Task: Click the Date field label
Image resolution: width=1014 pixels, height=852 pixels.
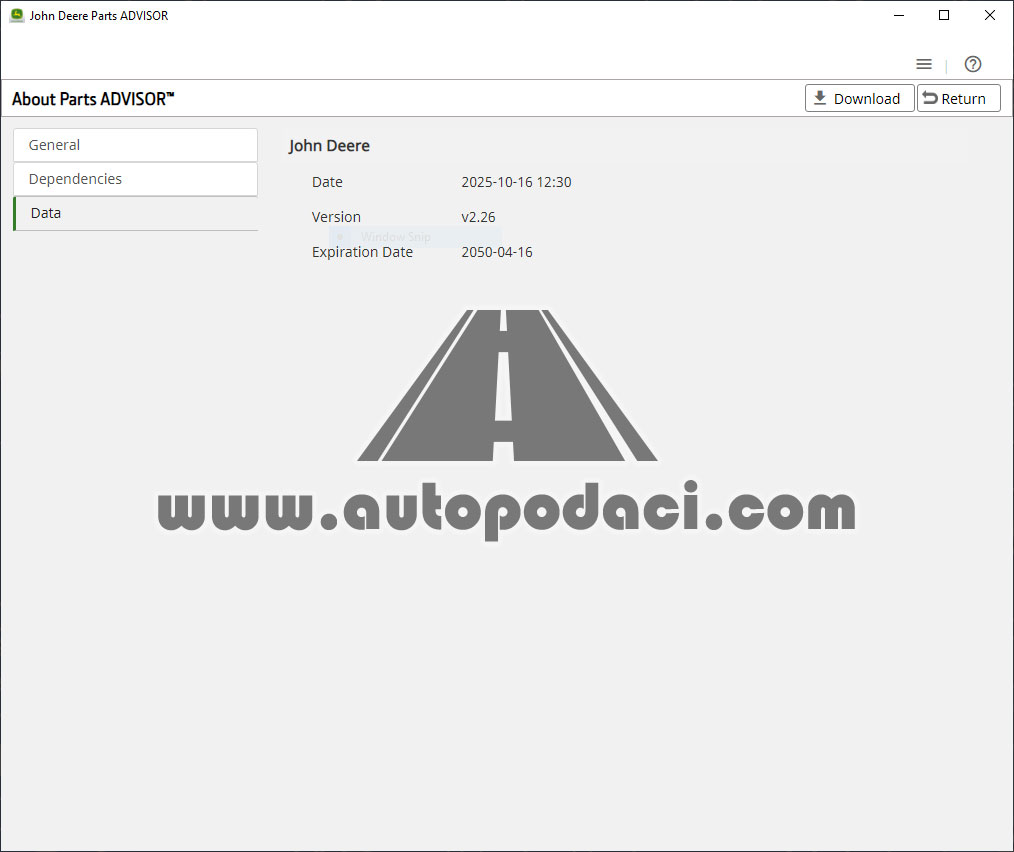Action: pos(327,182)
